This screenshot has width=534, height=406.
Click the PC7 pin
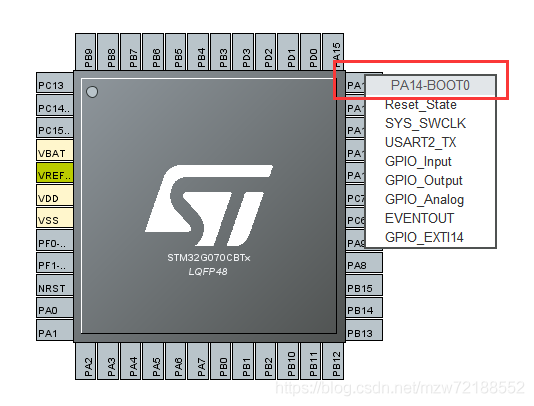(x=355, y=195)
